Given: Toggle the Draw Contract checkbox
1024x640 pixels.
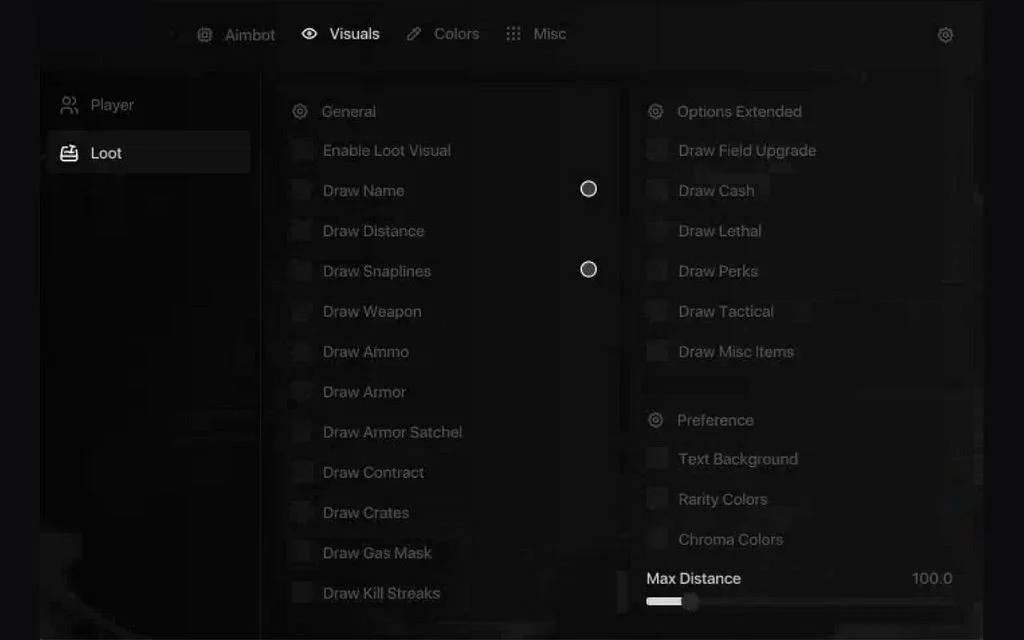Looking at the screenshot, I should (x=302, y=472).
